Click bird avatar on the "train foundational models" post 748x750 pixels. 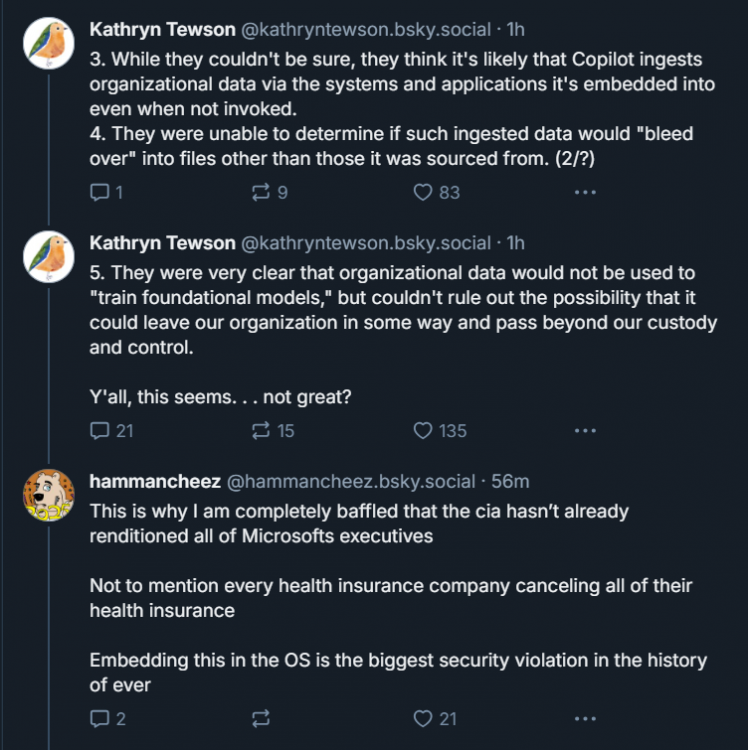click(x=48, y=256)
